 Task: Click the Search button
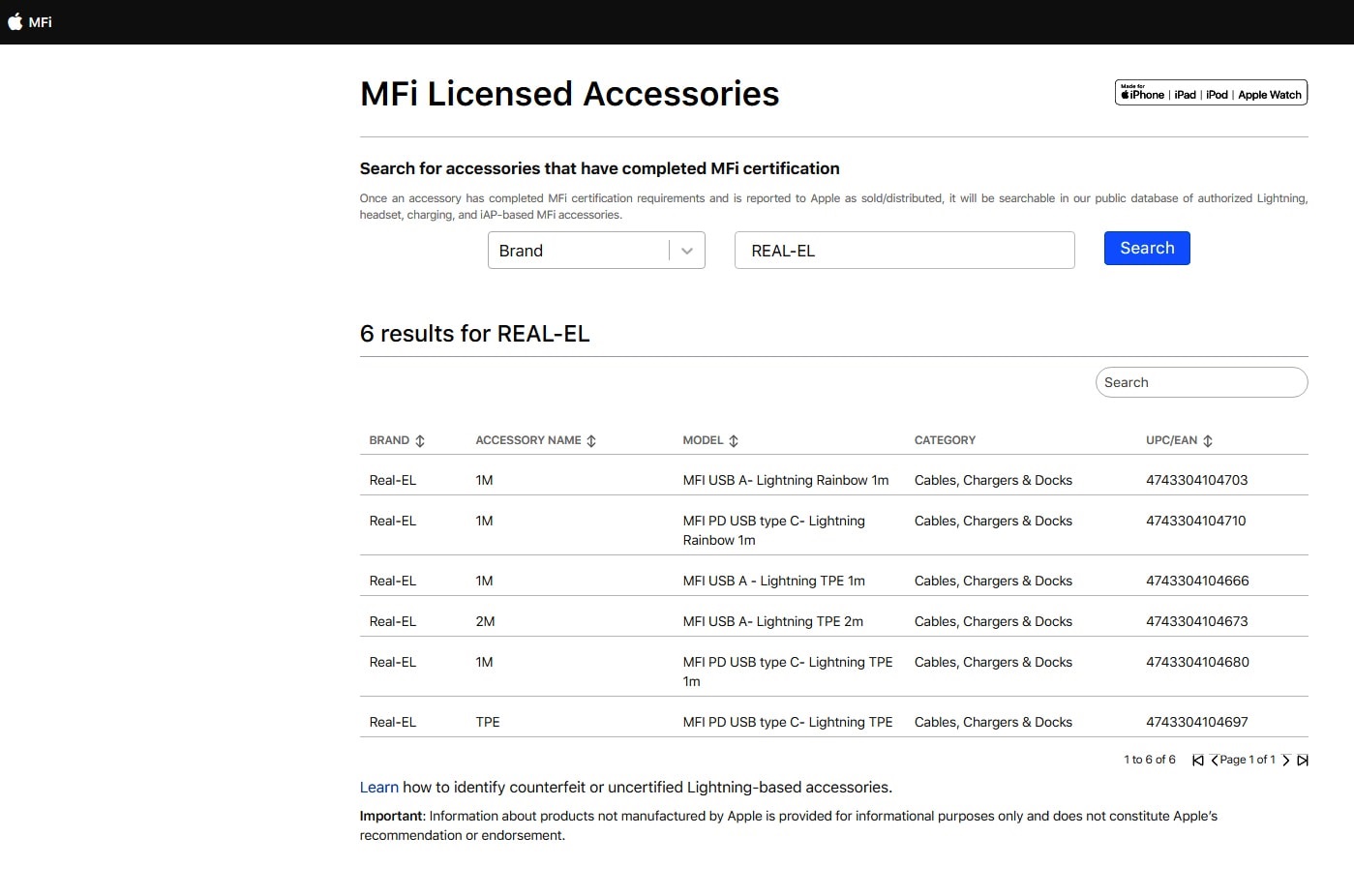pyautogui.click(x=1147, y=248)
